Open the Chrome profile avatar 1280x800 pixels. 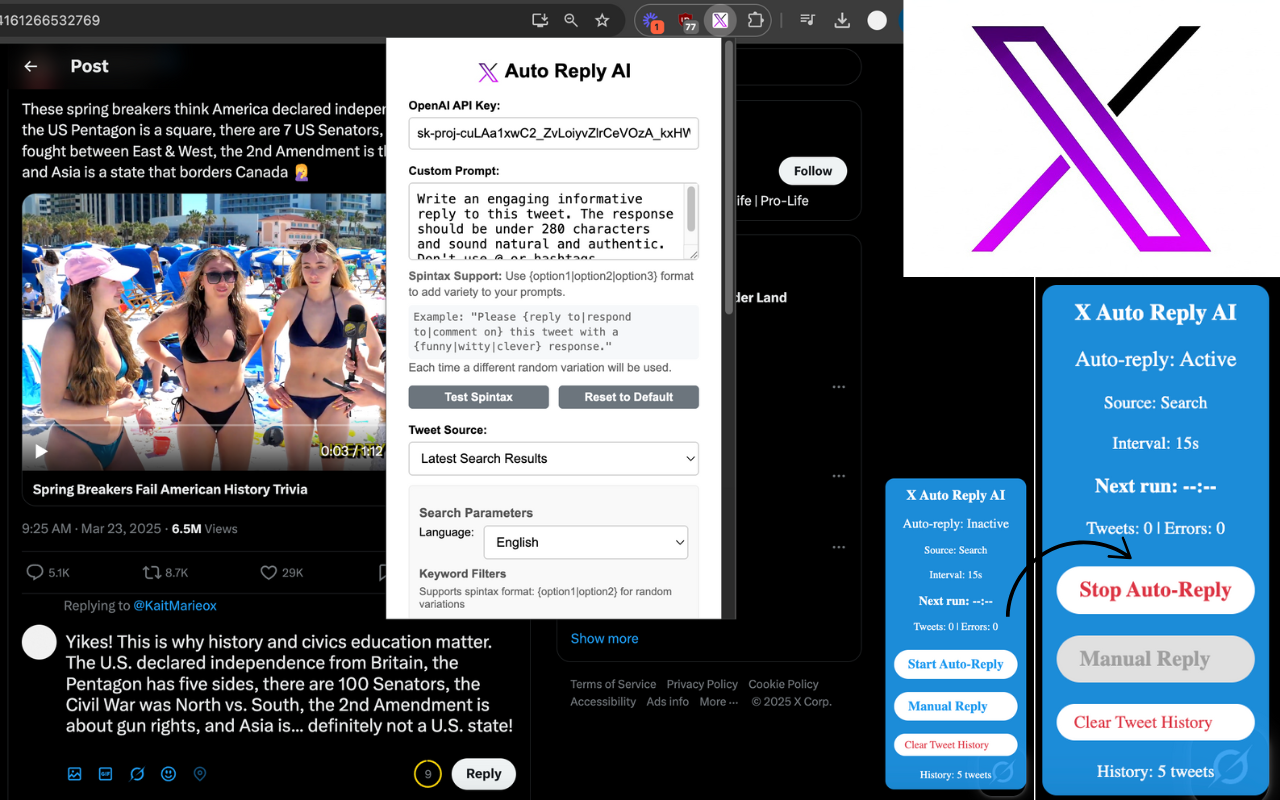[x=877, y=20]
